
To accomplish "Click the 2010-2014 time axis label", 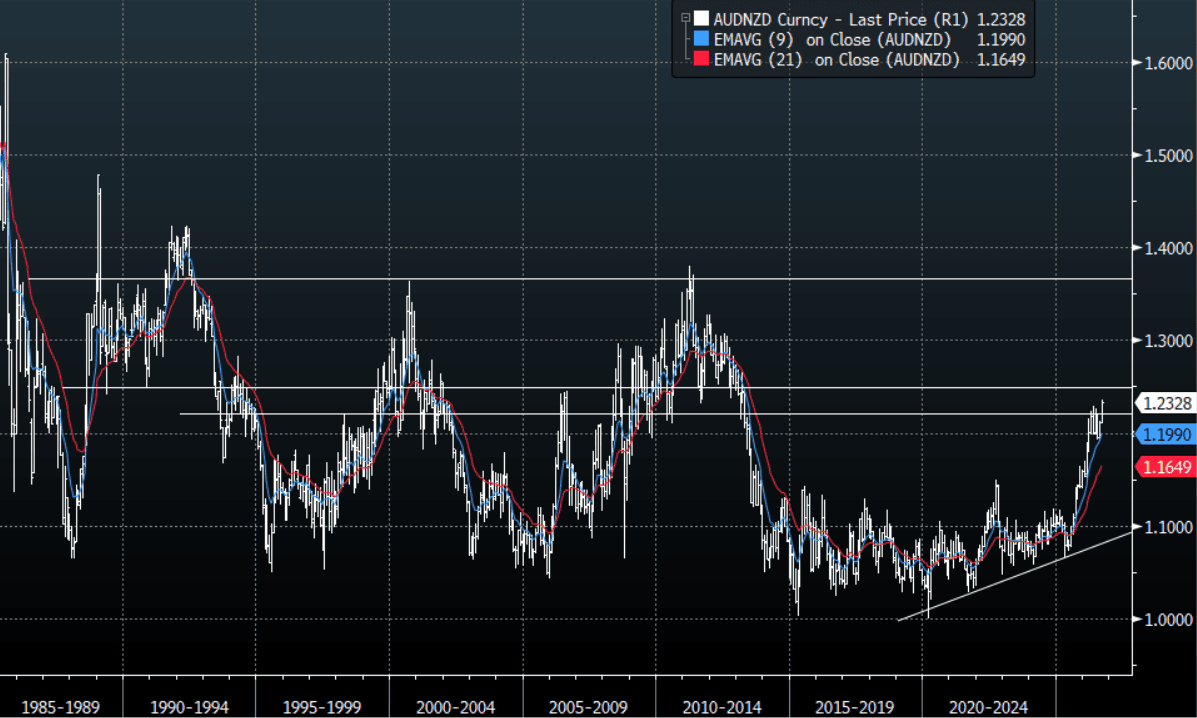I will coord(722,707).
